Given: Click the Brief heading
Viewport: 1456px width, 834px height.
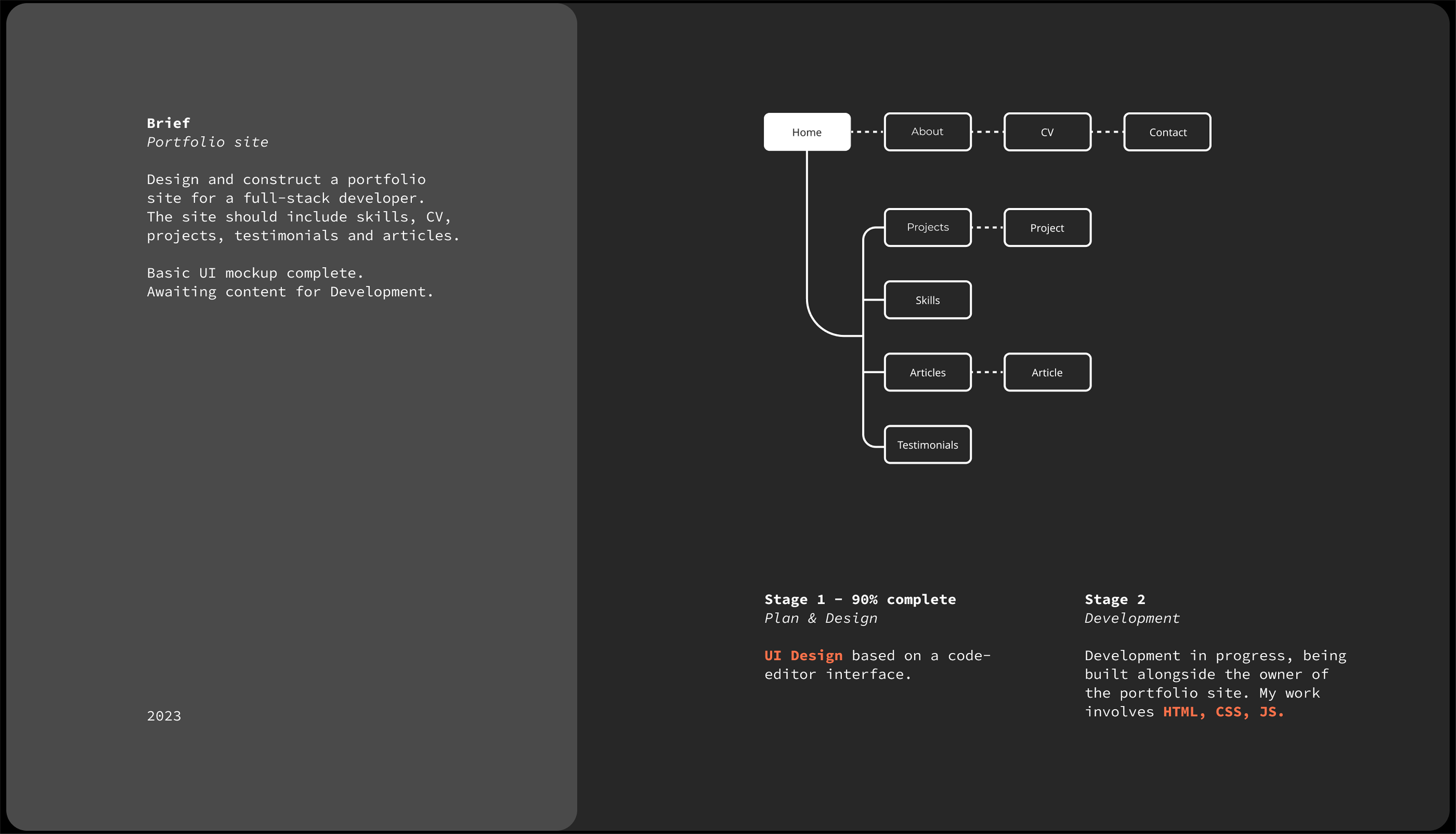Looking at the screenshot, I should pyautogui.click(x=168, y=123).
